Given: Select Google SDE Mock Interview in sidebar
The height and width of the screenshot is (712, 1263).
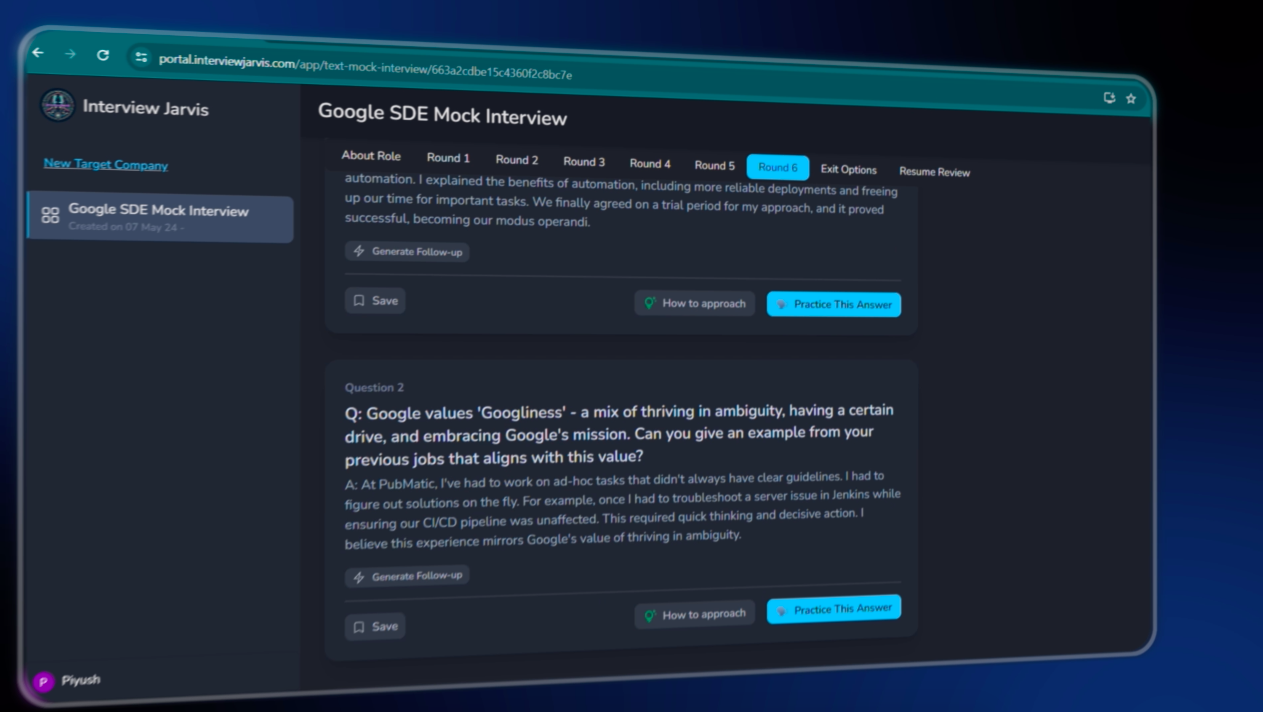Looking at the screenshot, I should pyautogui.click(x=160, y=217).
